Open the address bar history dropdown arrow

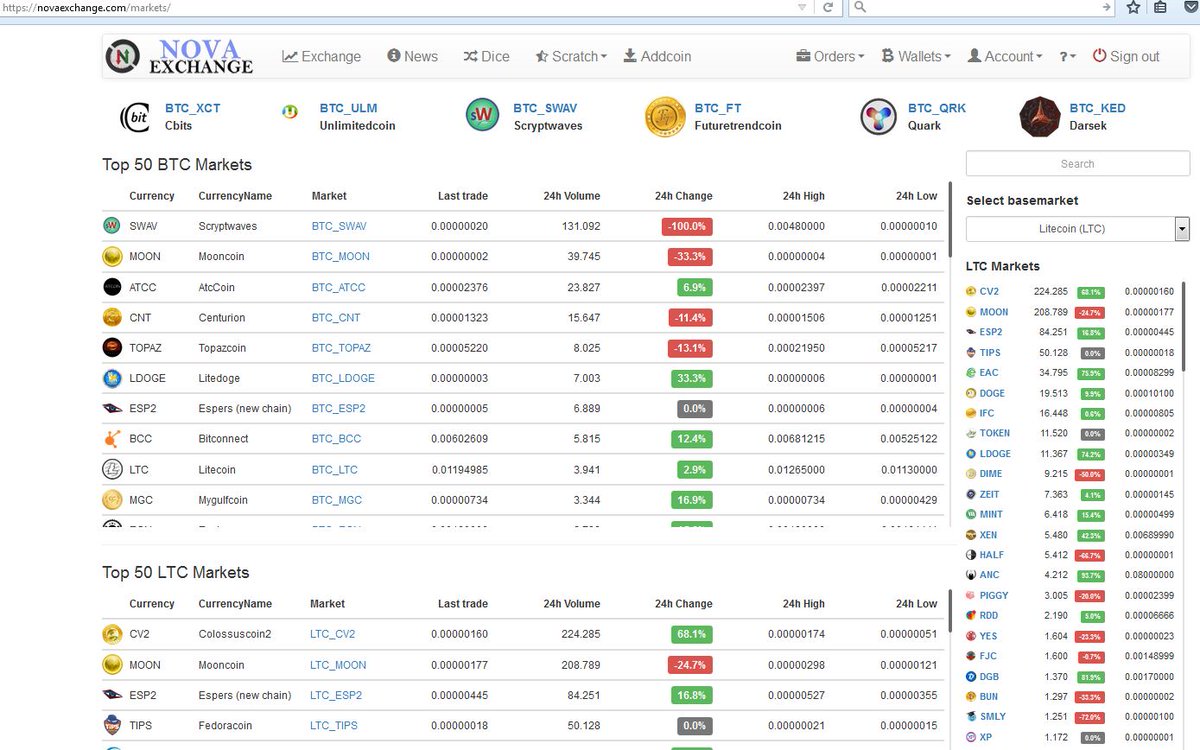pos(802,7)
